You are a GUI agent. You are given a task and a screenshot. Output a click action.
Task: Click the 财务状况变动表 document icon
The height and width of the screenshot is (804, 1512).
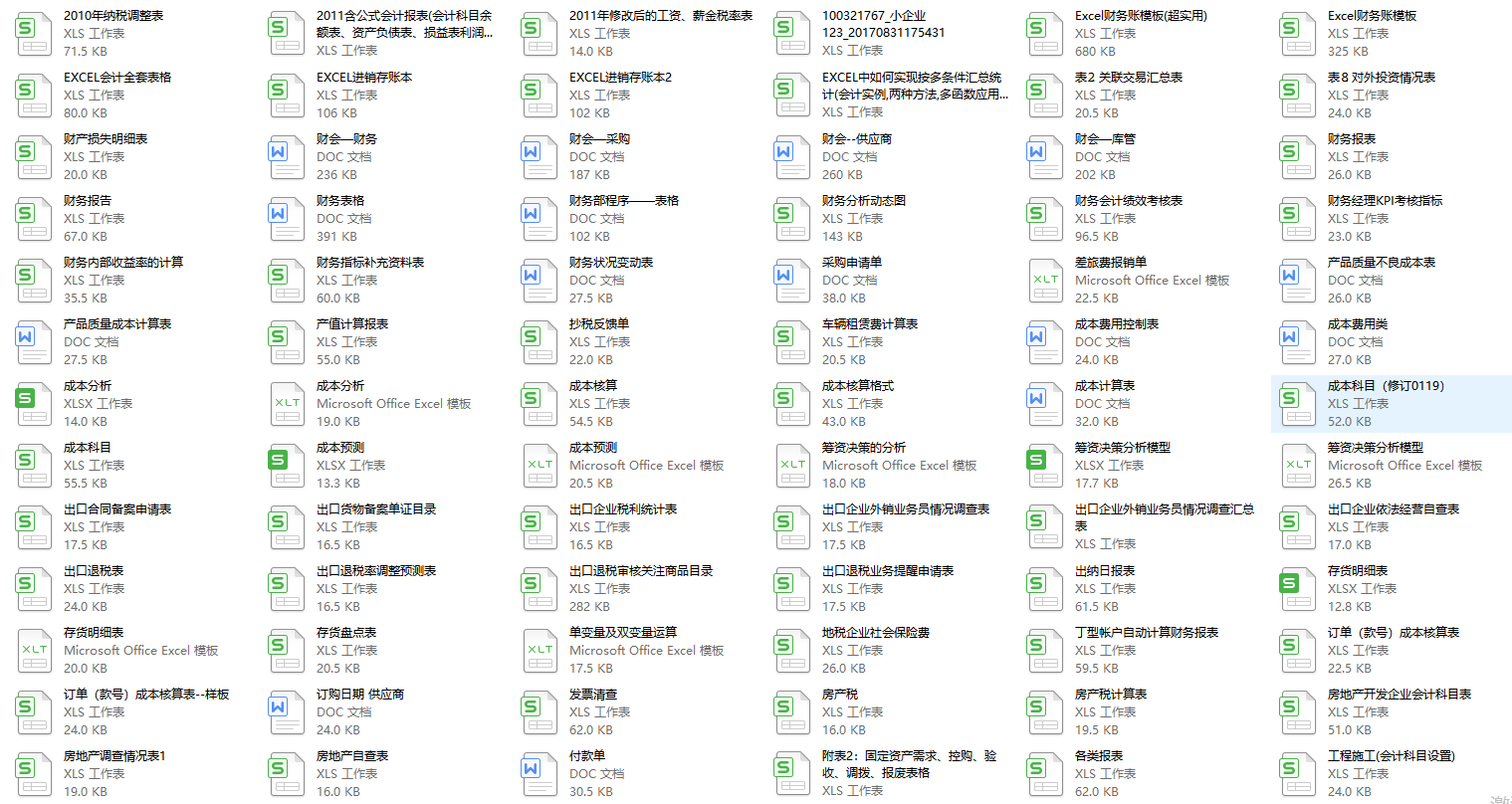[540, 281]
